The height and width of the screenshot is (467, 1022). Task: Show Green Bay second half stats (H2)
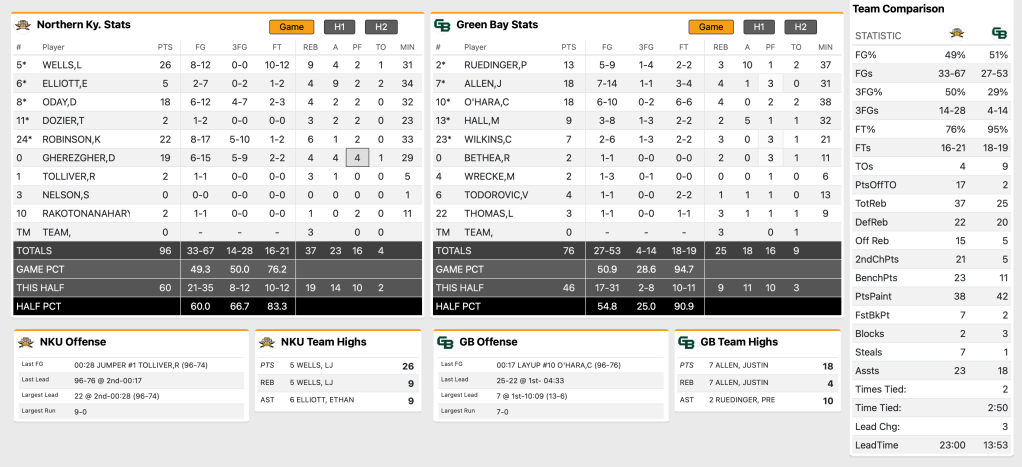pos(800,27)
